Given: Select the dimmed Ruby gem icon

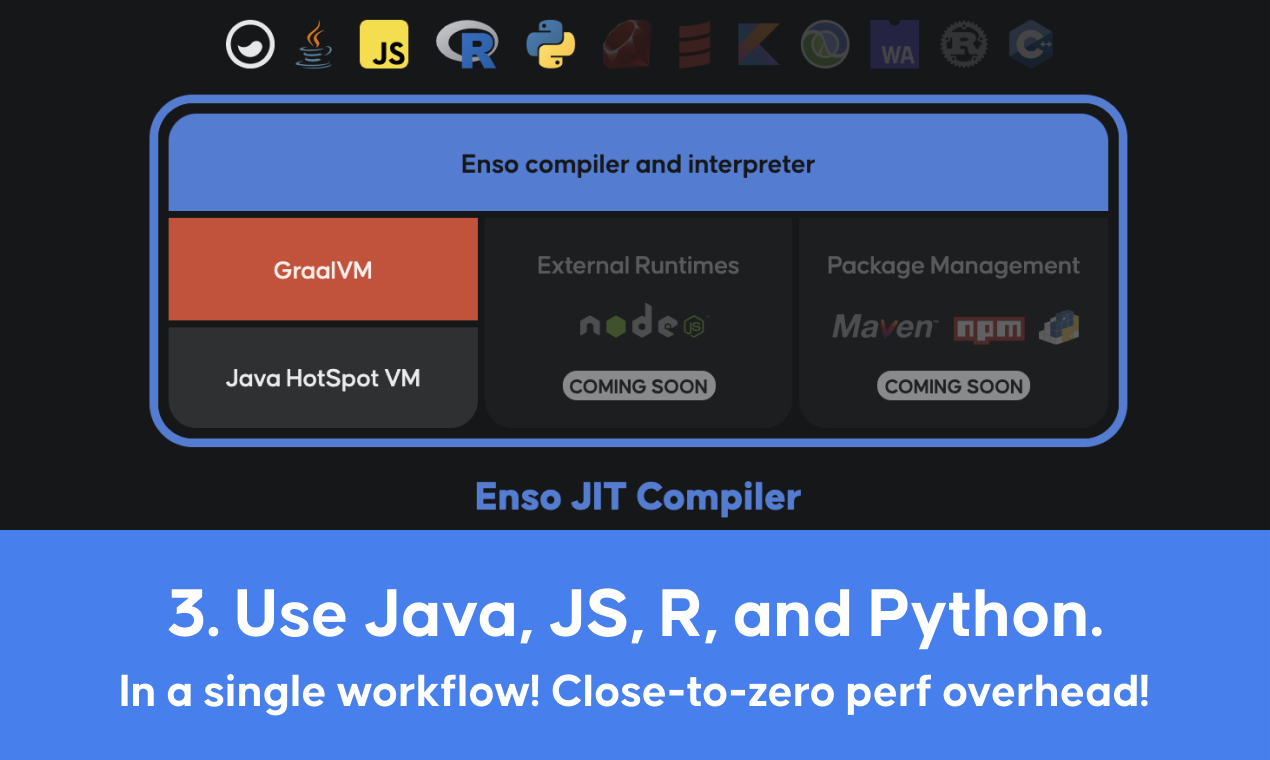Looking at the screenshot, I should [627, 45].
